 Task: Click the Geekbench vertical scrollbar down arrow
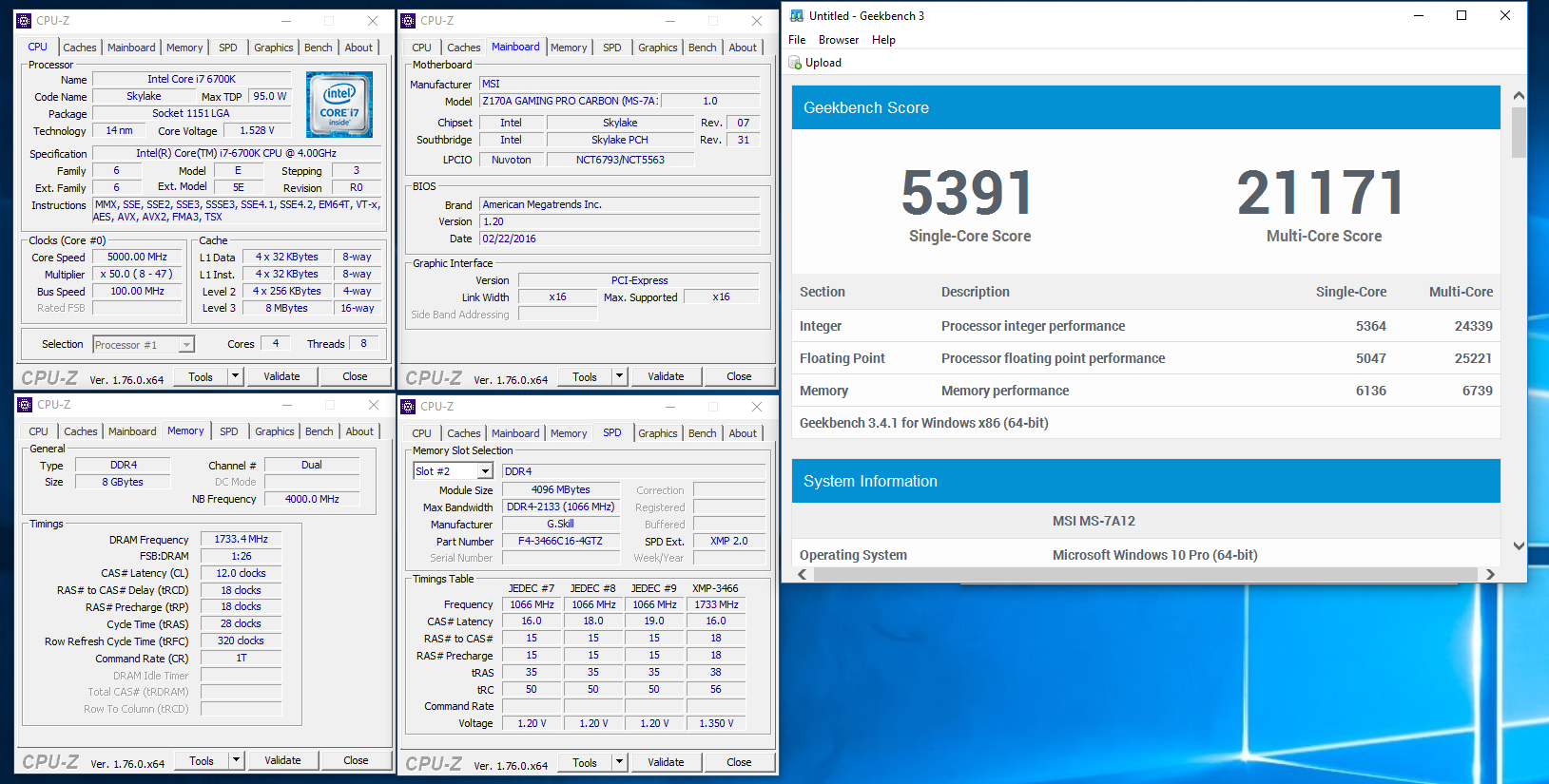1519,545
